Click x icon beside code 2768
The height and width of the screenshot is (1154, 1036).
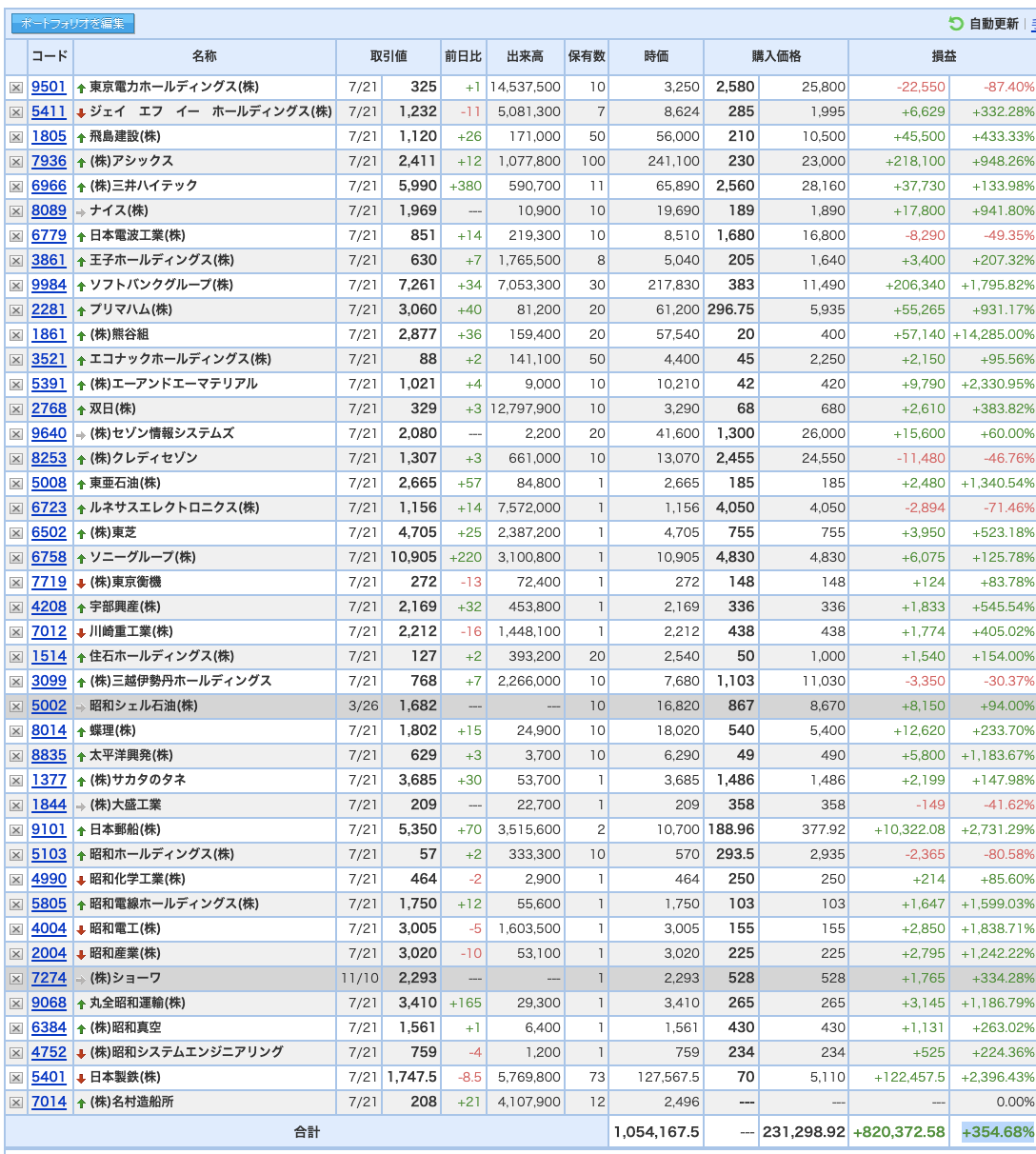(x=16, y=409)
